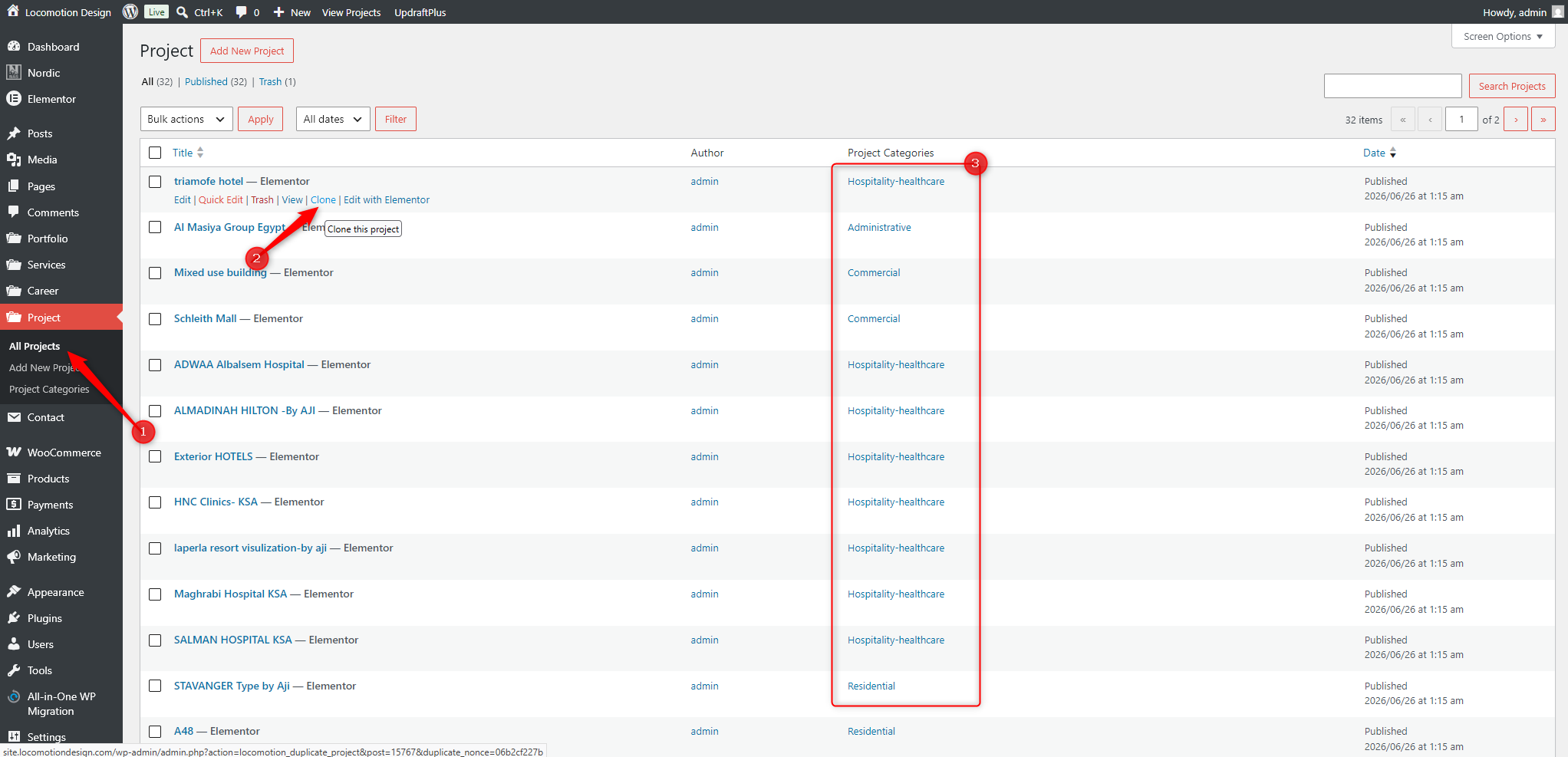Click the Locomotion Design home icon
This screenshot has height=757, width=1568.
(13, 12)
